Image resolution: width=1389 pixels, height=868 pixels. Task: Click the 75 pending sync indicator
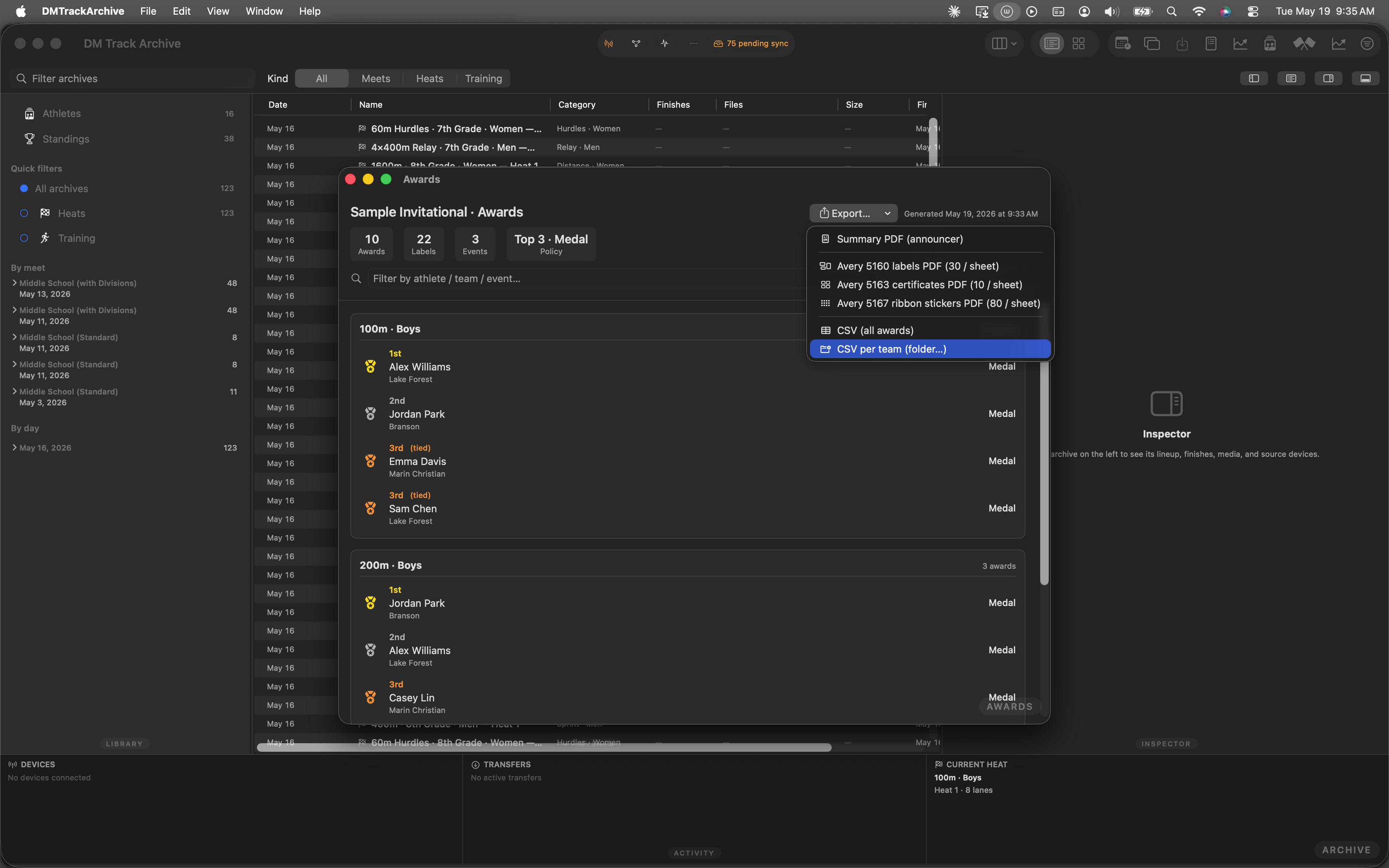(751, 44)
